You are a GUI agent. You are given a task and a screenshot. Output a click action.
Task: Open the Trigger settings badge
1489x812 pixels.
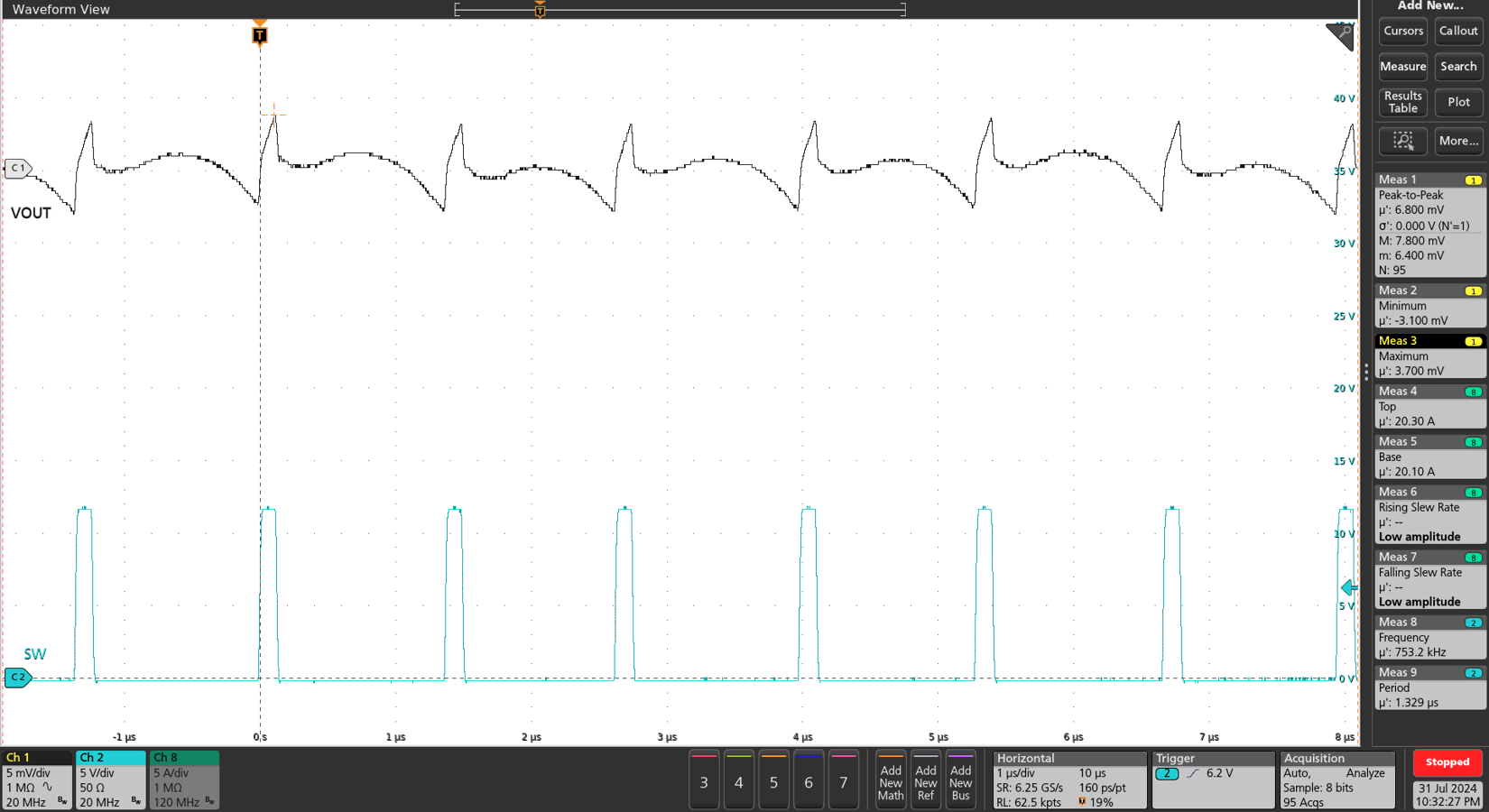pos(1213,780)
